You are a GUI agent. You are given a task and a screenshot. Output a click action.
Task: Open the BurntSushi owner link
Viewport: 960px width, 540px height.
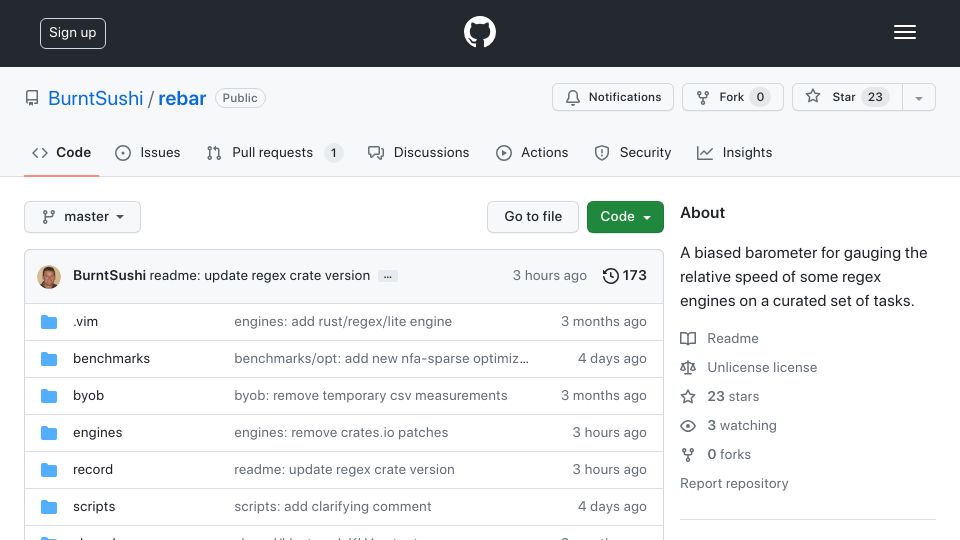(96, 98)
